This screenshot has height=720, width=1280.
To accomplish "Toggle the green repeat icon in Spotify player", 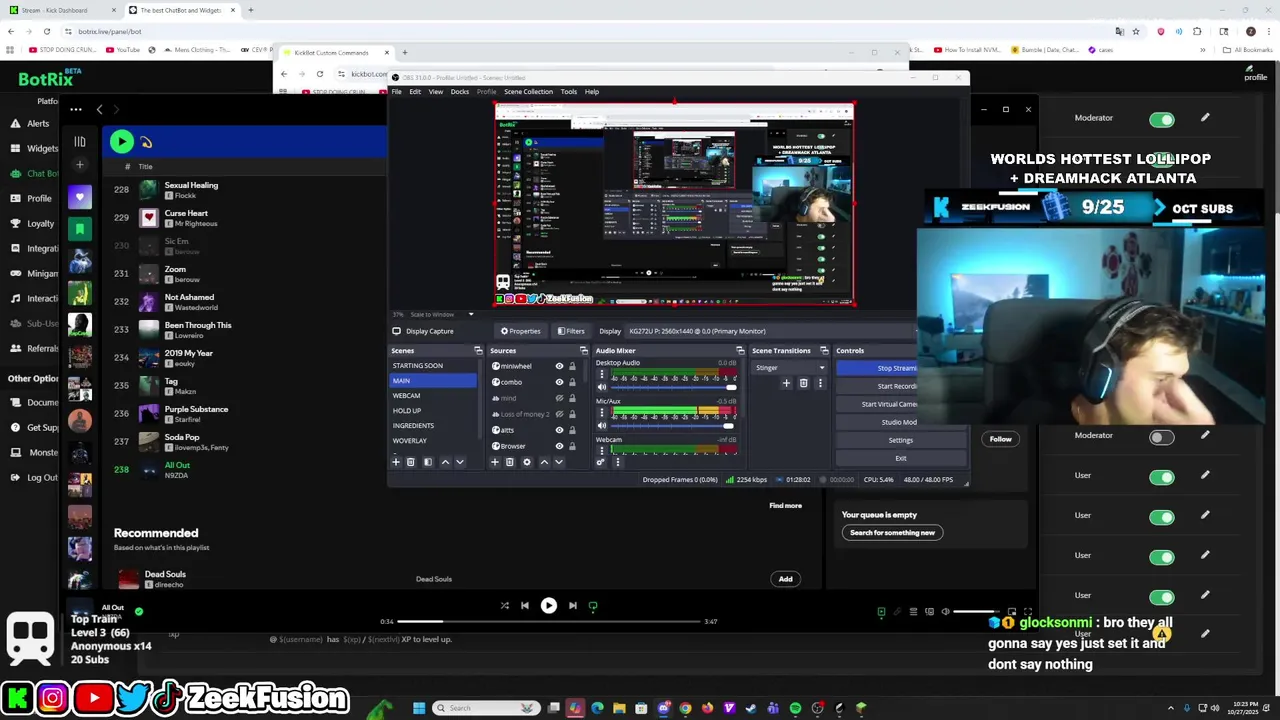I will tap(593, 605).
